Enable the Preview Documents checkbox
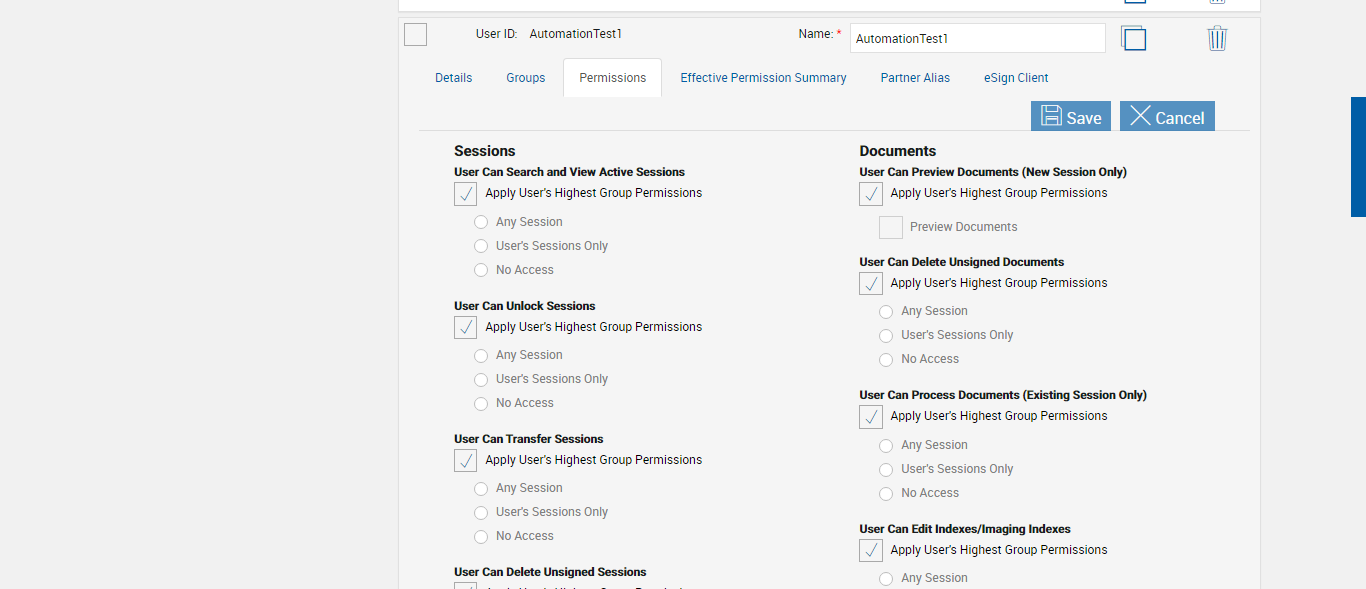This screenshot has height=589, width=1366. [891, 228]
